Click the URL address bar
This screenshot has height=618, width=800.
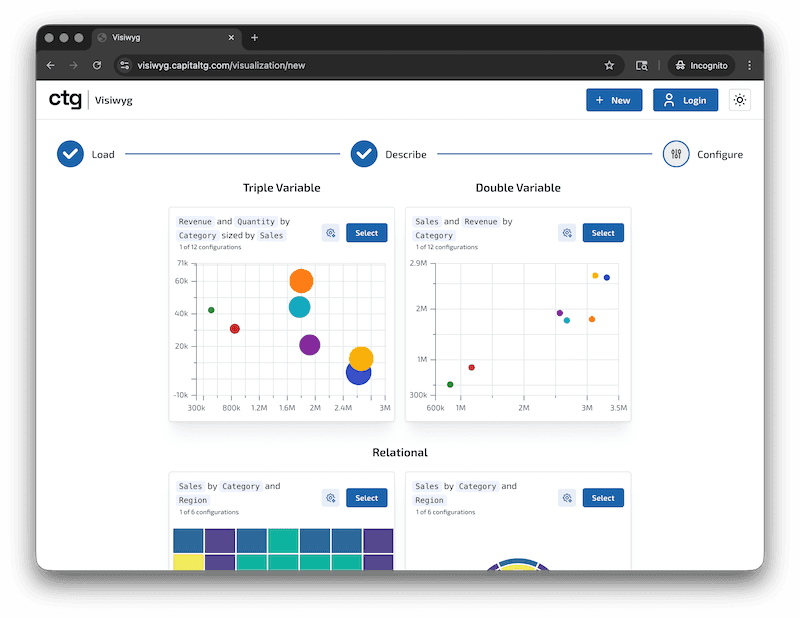(360, 65)
